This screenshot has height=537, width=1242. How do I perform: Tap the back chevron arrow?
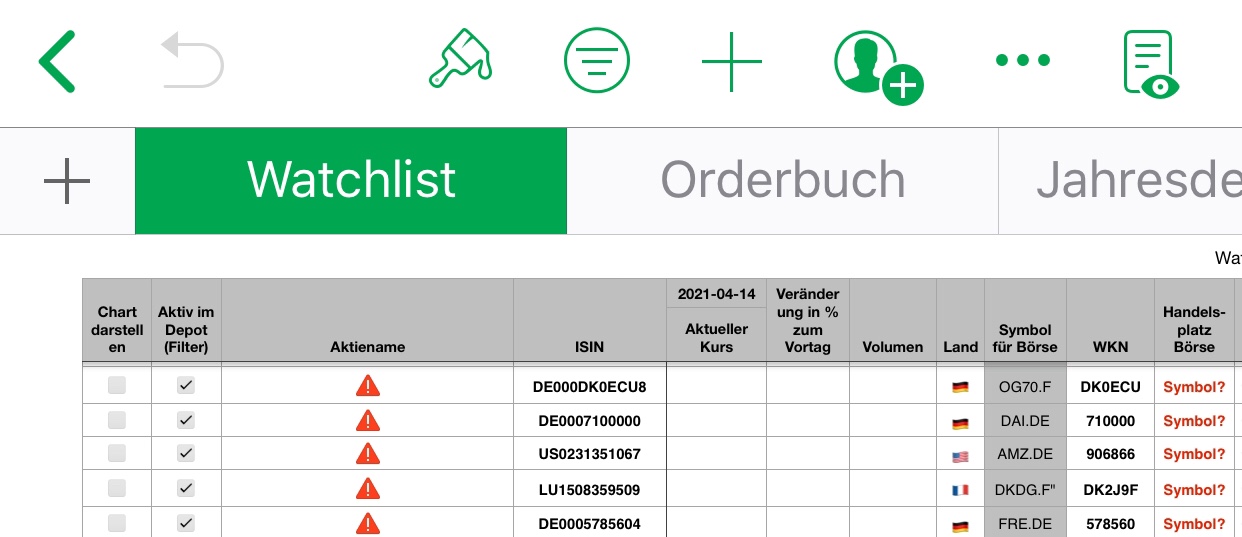[x=57, y=61]
